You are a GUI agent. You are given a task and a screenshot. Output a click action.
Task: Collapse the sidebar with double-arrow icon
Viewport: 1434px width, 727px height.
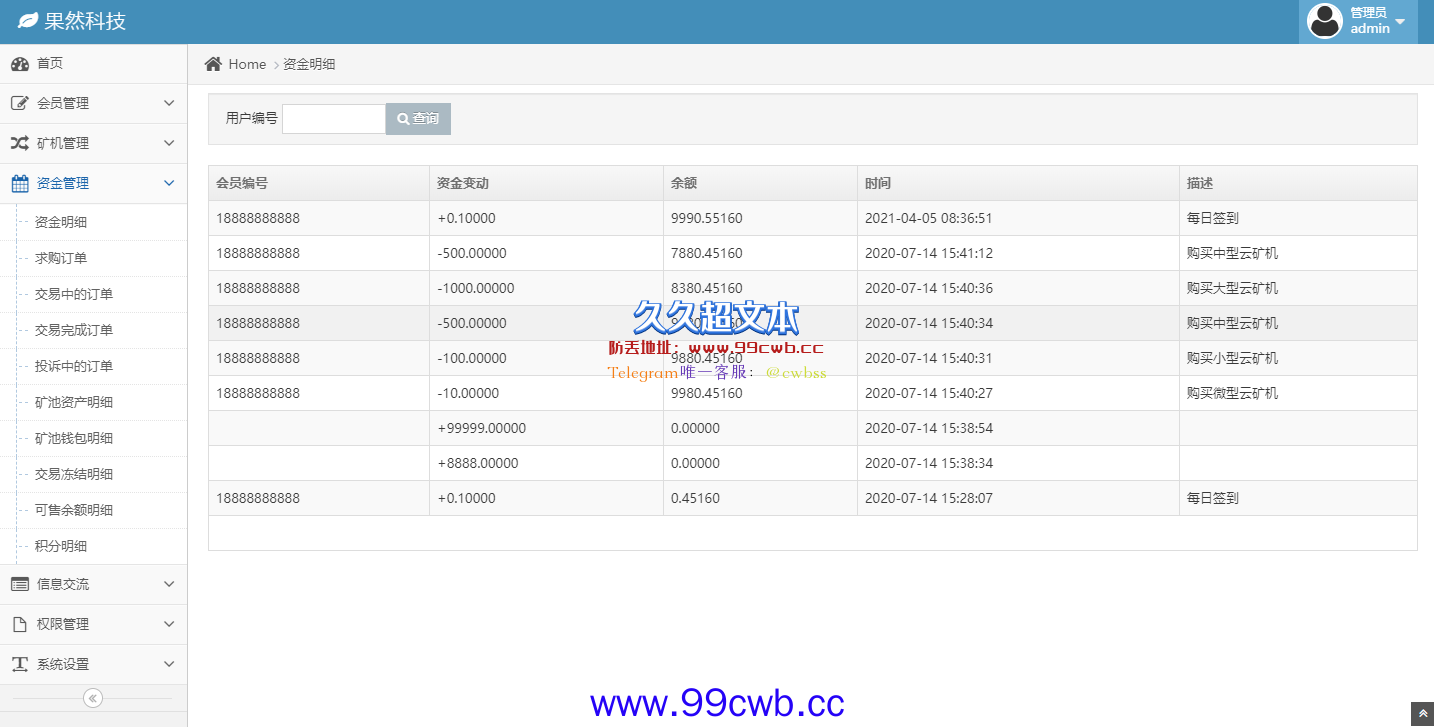tap(93, 698)
